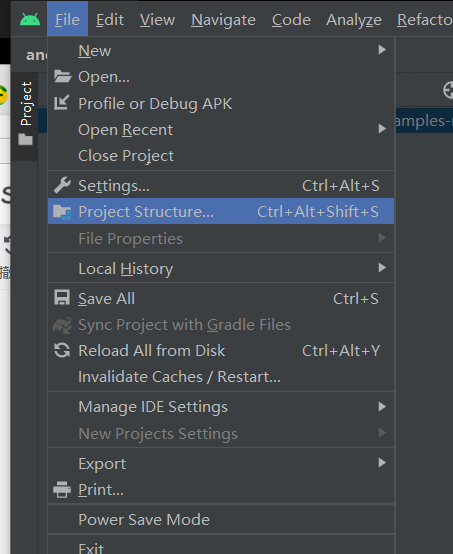Expand the Local History submenu arrow

382,267
